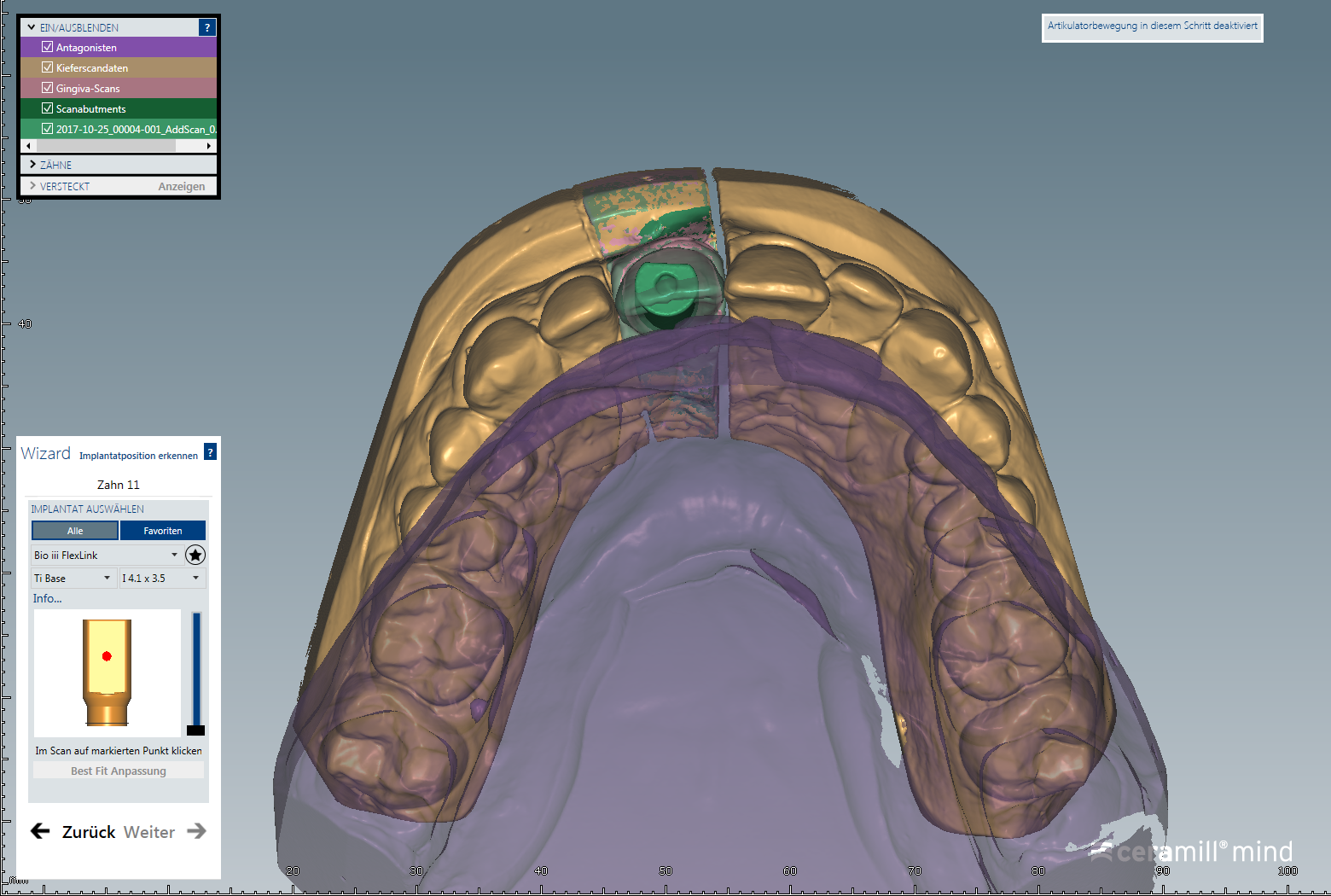
Task: Disable the Scanabutments checkbox
Action: (48, 108)
